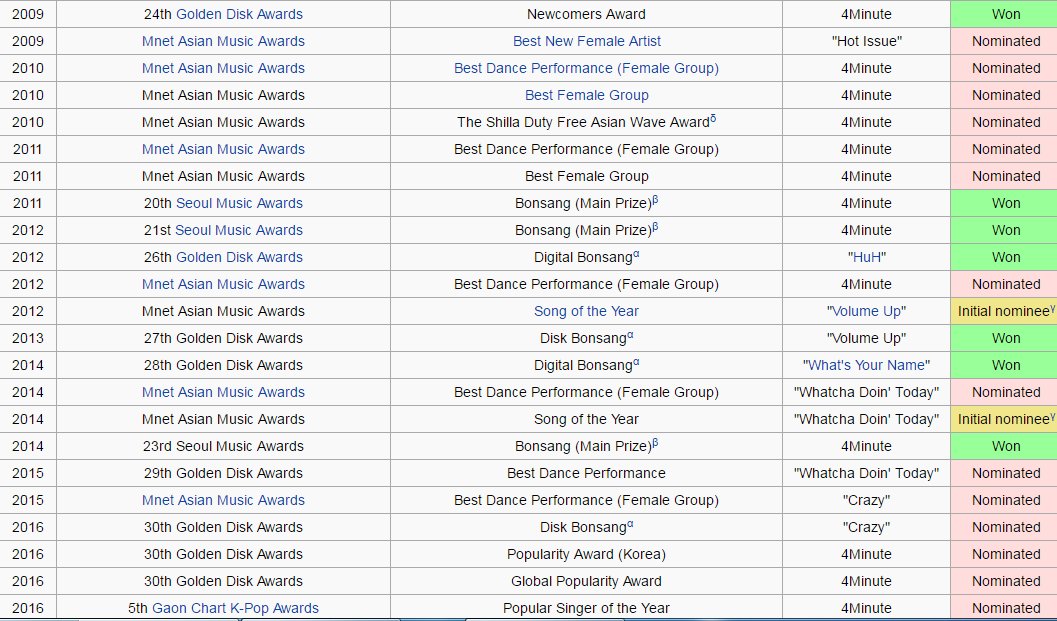Open the "HuH" song link
This screenshot has height=621, width=1057.
click(x=866, y=257)
